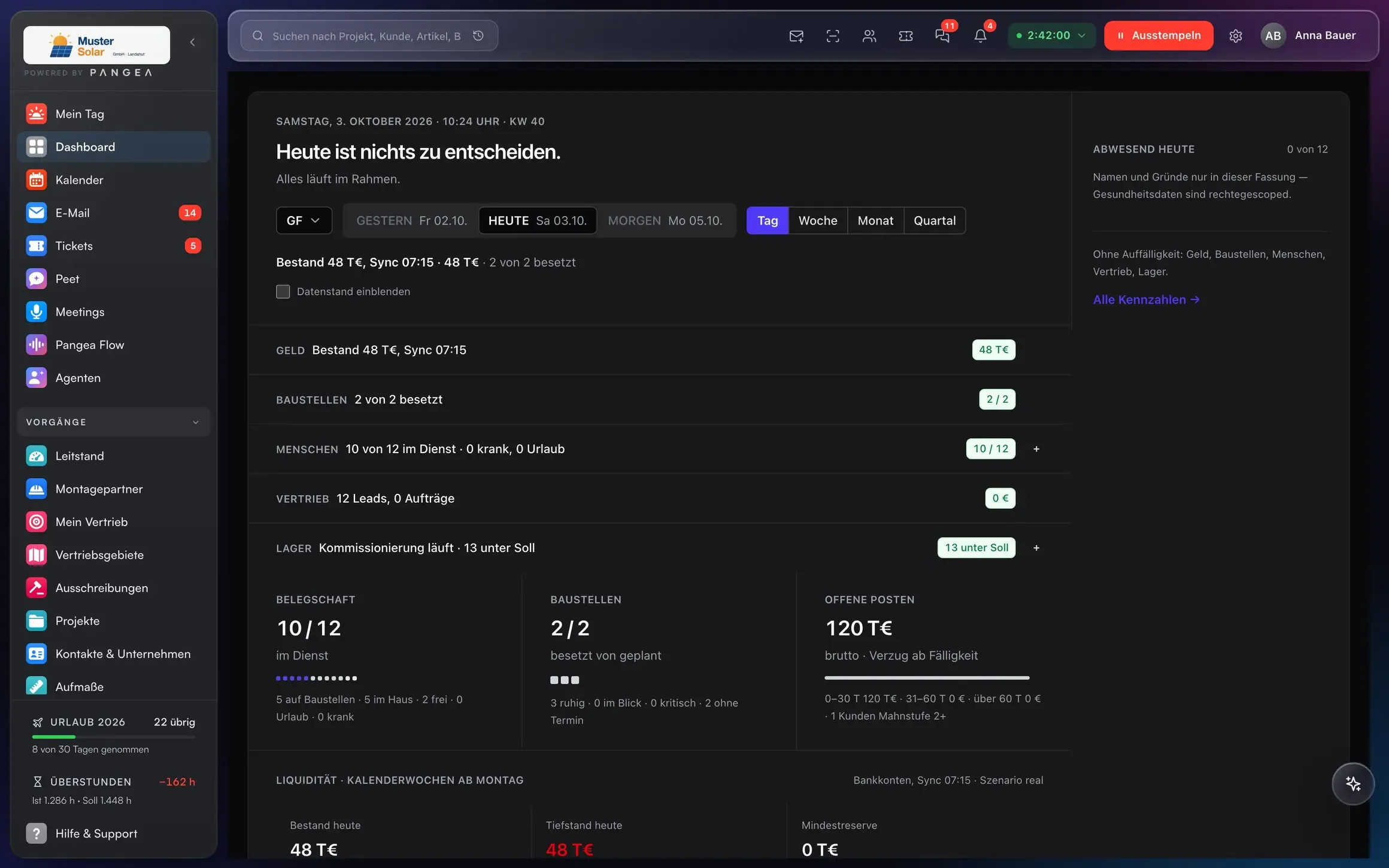
Task: Click the ticket icon in top bar
Action: pos(906,36)
